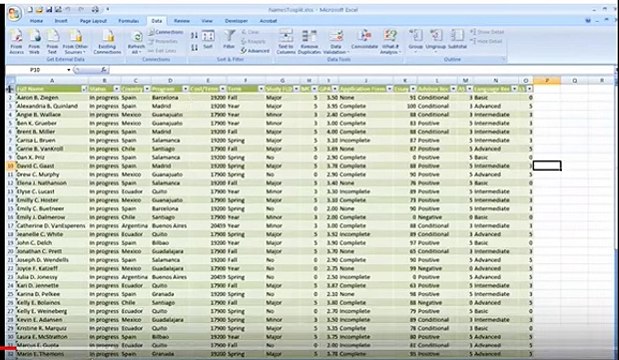The width and height of the screenshot is (619, 360).
Task: Switch to the Home ribbon tab
Action: point(36,21)
